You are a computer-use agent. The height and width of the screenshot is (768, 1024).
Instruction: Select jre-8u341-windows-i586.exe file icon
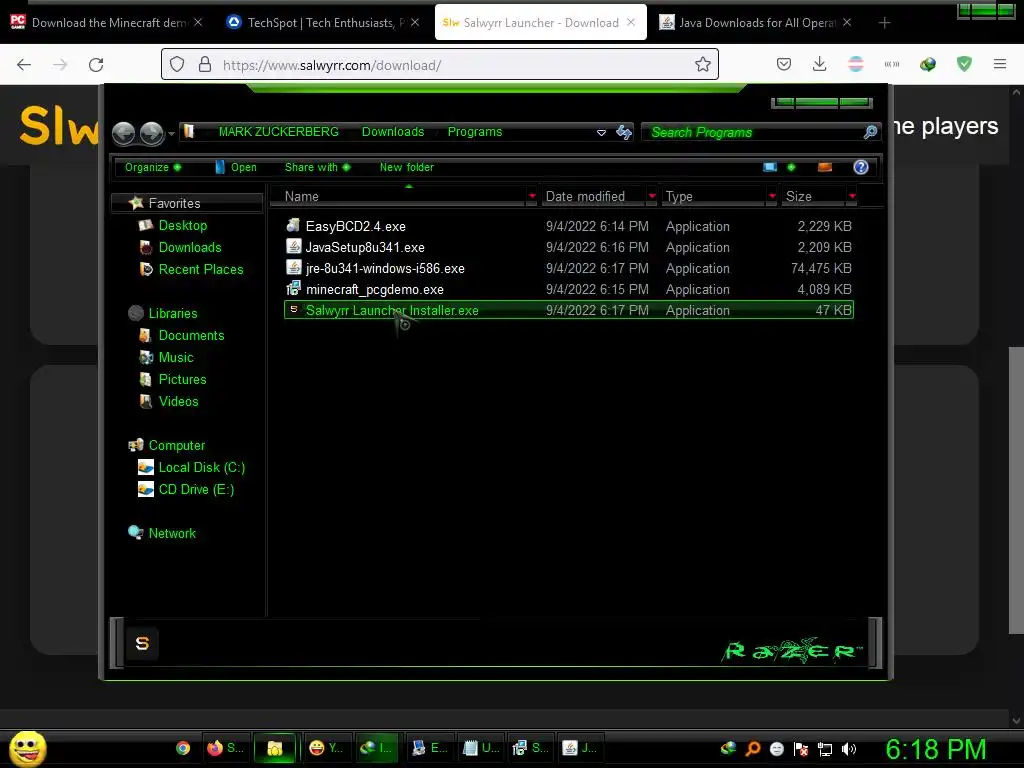(x=293, y=267)
